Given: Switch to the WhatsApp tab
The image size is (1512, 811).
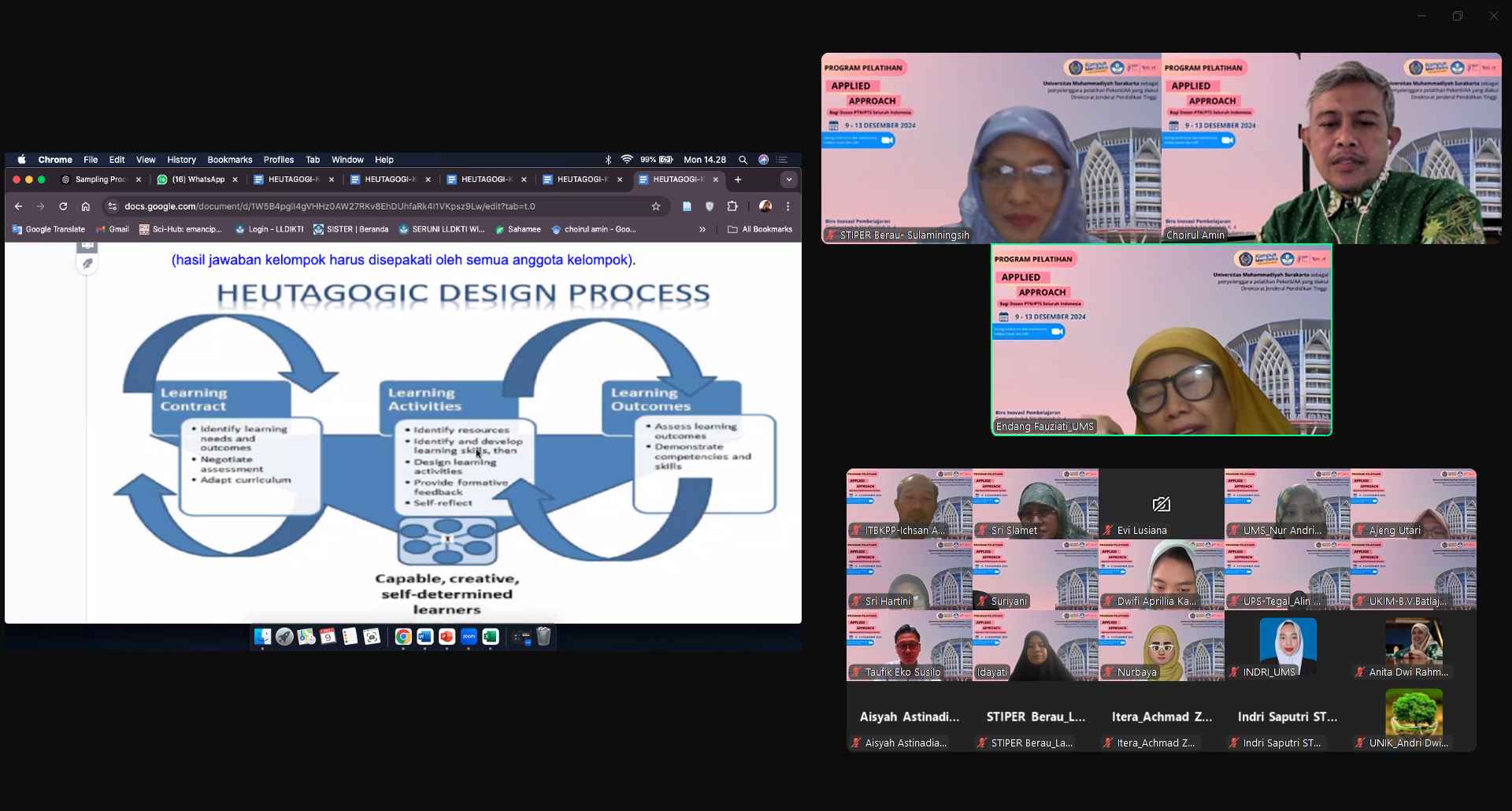Looking at the screenshot, I should pos(198,180).
